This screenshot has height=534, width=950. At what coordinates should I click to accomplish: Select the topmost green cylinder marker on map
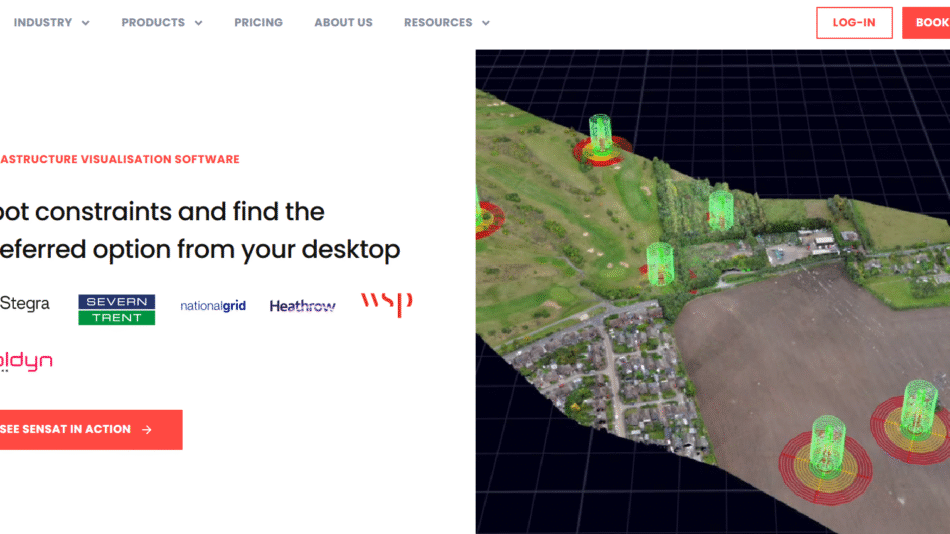pyautogui.click(x=600, y=133)
